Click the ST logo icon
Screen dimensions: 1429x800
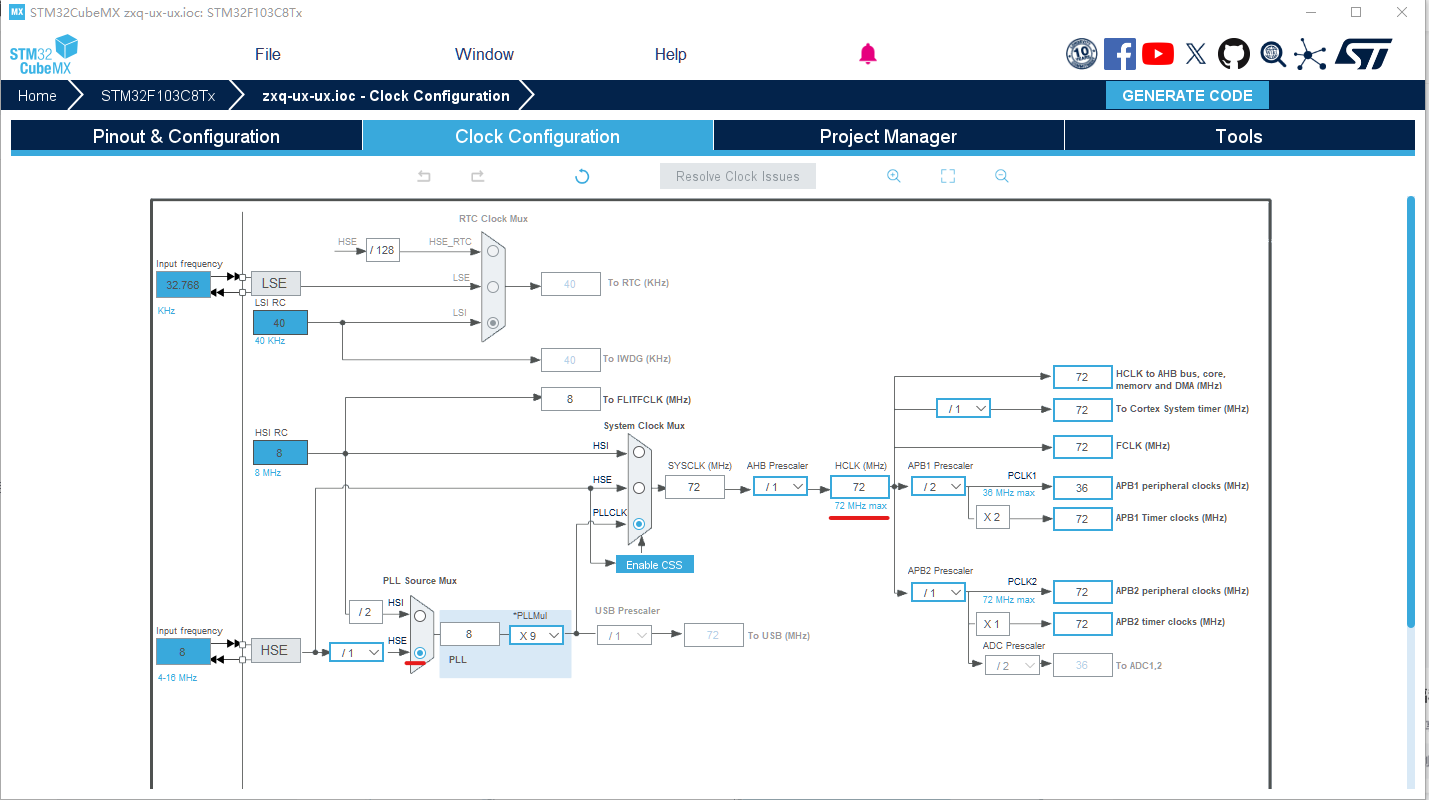[x=1363, y=54]
